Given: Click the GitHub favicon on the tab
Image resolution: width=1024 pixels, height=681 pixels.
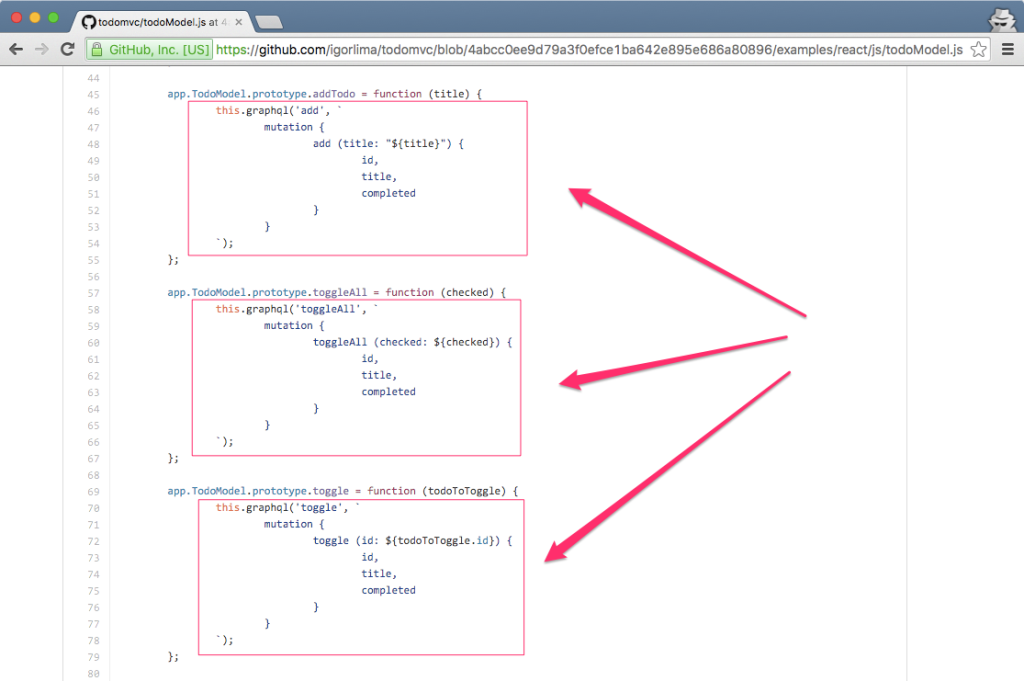Looking at the screenshot, I should [89, 22].
